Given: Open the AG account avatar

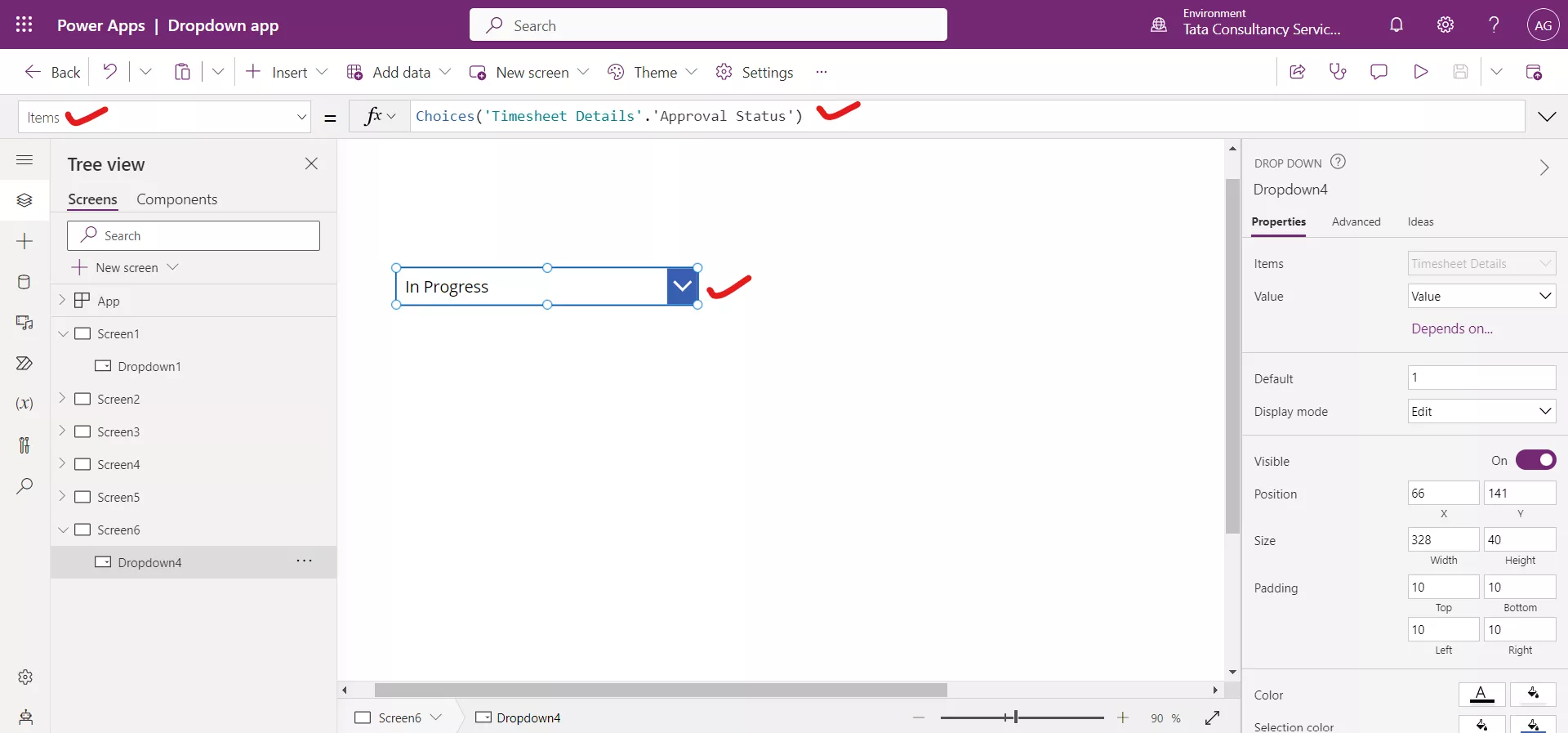Looking at the screenshot, I should point(1543,25).
